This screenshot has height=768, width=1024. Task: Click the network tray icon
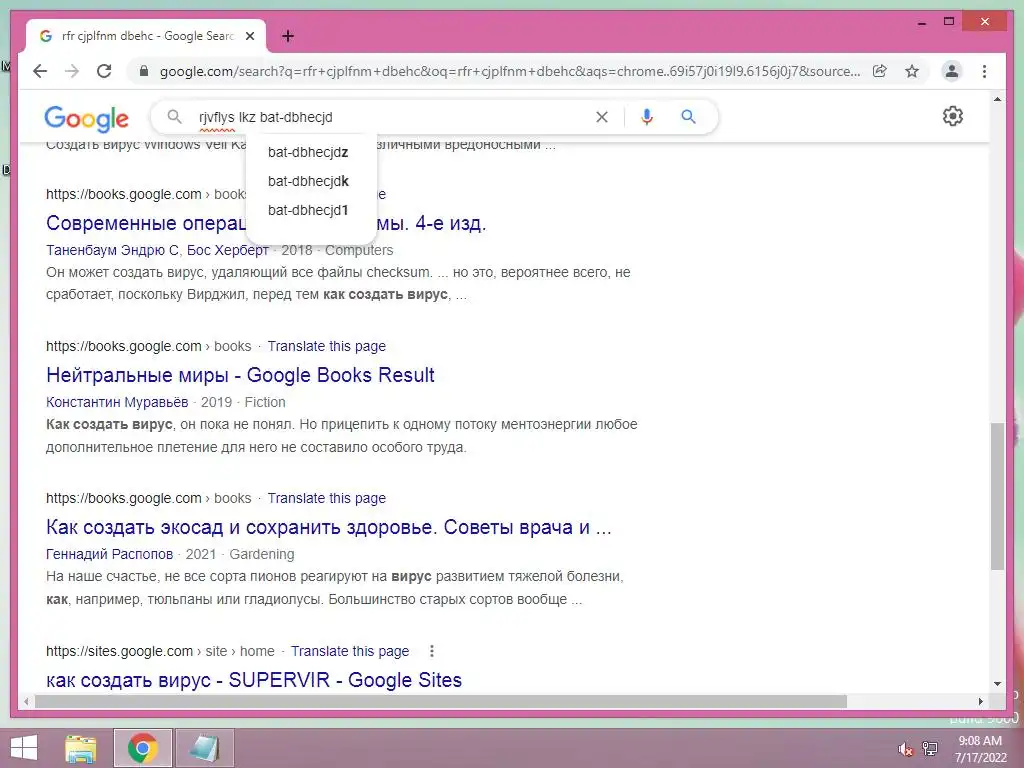930,749
